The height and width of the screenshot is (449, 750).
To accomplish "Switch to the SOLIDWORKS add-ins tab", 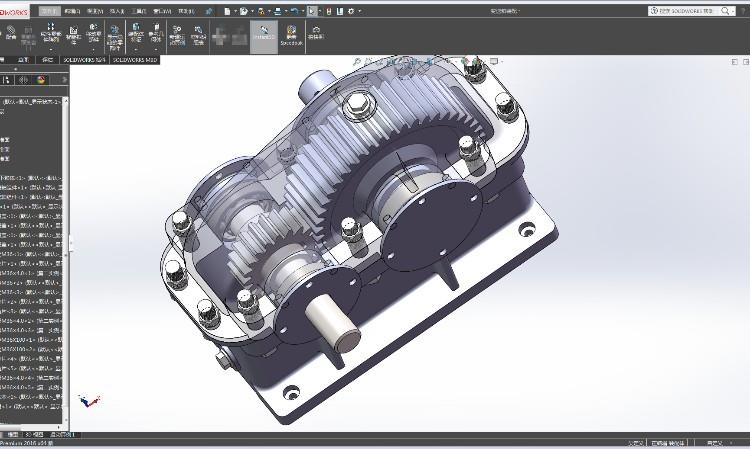I will tap(85, 60).
